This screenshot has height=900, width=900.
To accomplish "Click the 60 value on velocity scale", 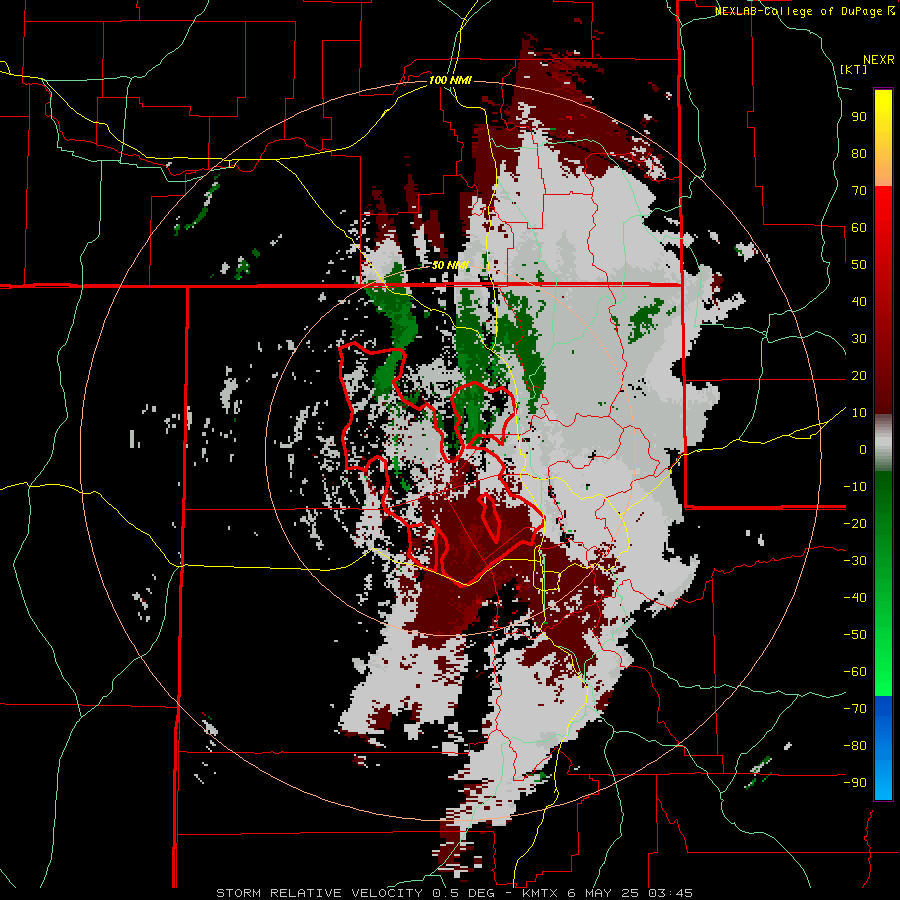I will pos(859,228).
